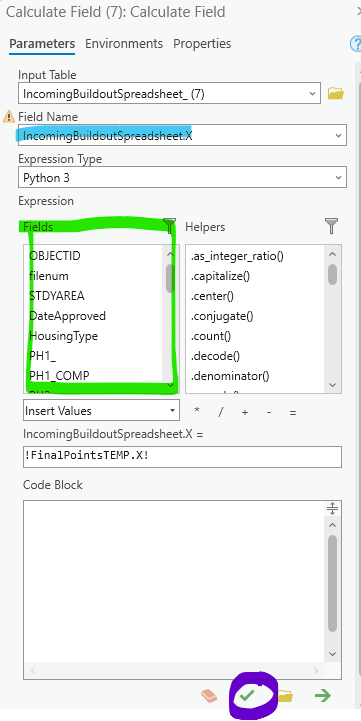The width and height of the screenshot is (361, 721).
Task: Select filenum in Fields list
Action: (x=49, y=276)
